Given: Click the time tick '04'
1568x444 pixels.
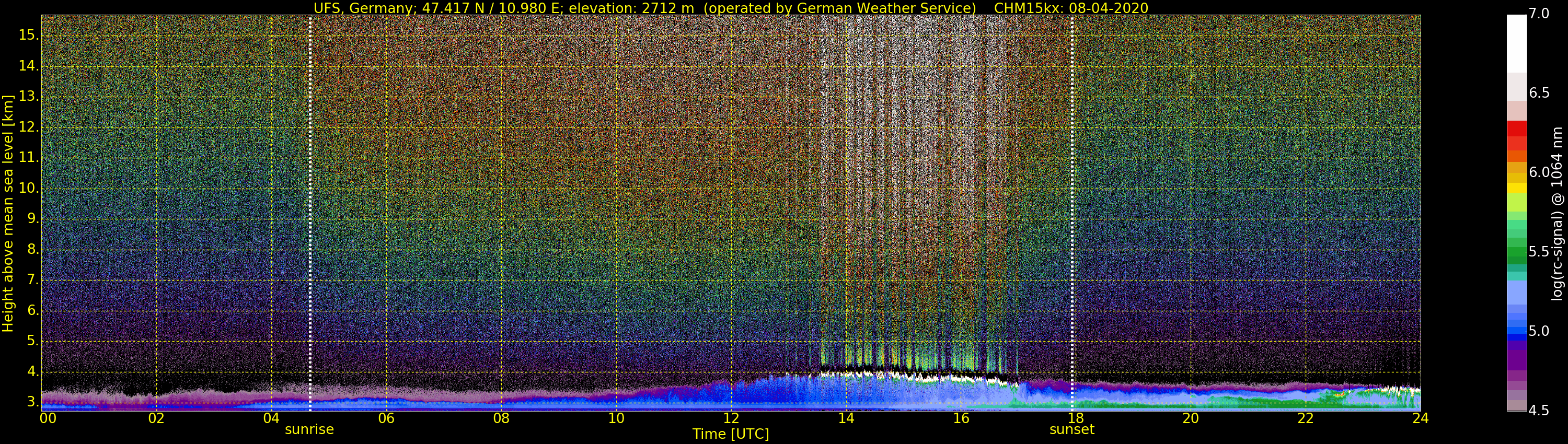Looking at the screenshot, I should 271,418.
